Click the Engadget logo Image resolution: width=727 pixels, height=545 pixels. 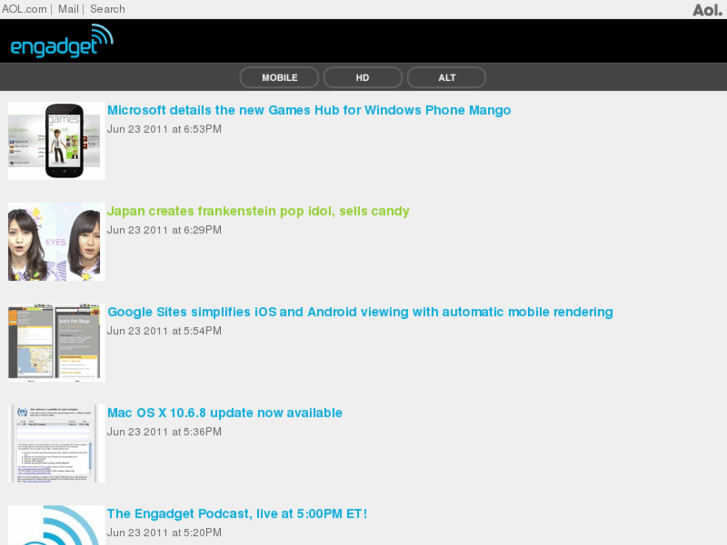click(62, 41)
